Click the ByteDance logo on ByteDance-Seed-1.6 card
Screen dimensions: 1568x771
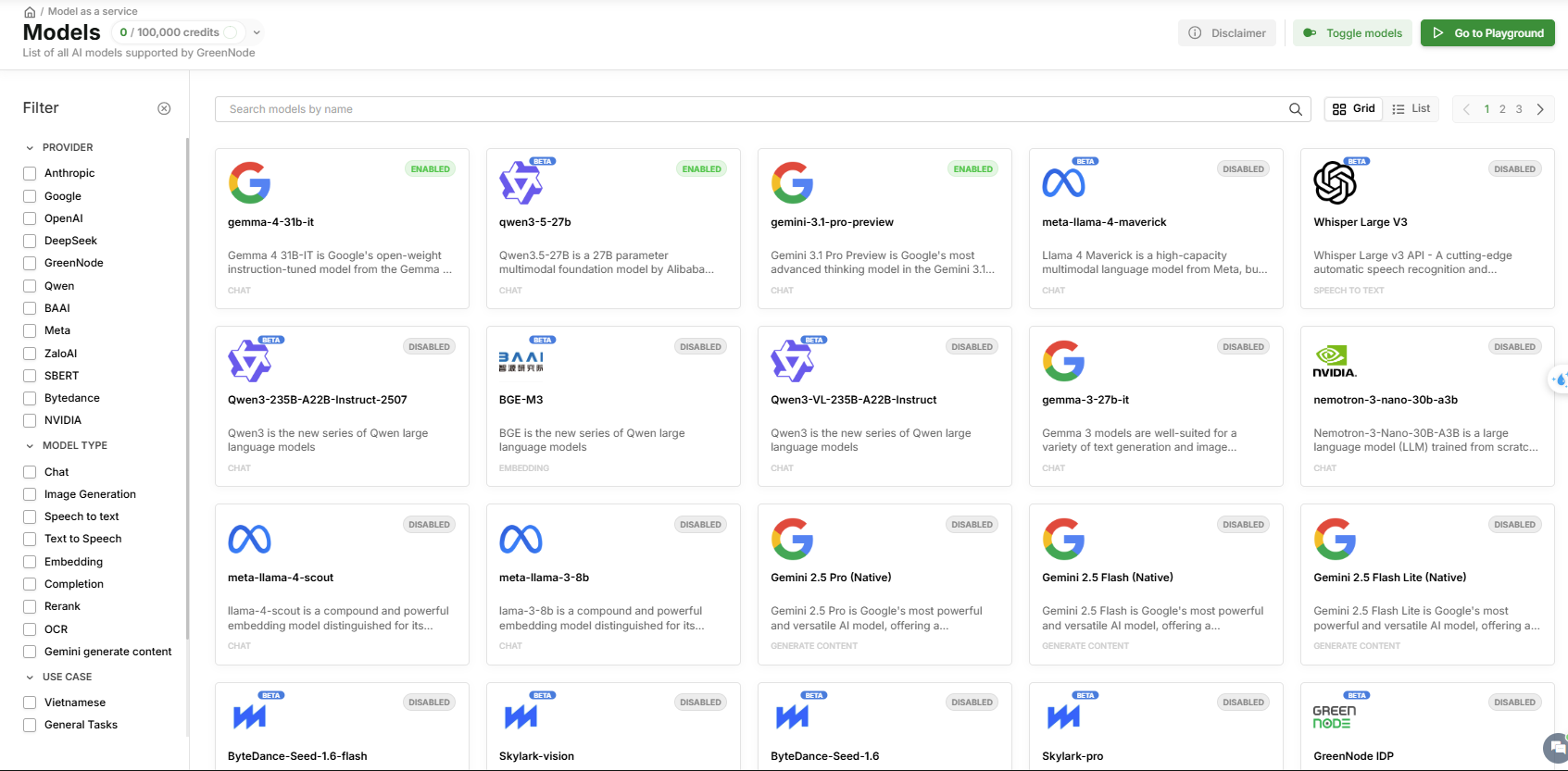coord(793,716)
